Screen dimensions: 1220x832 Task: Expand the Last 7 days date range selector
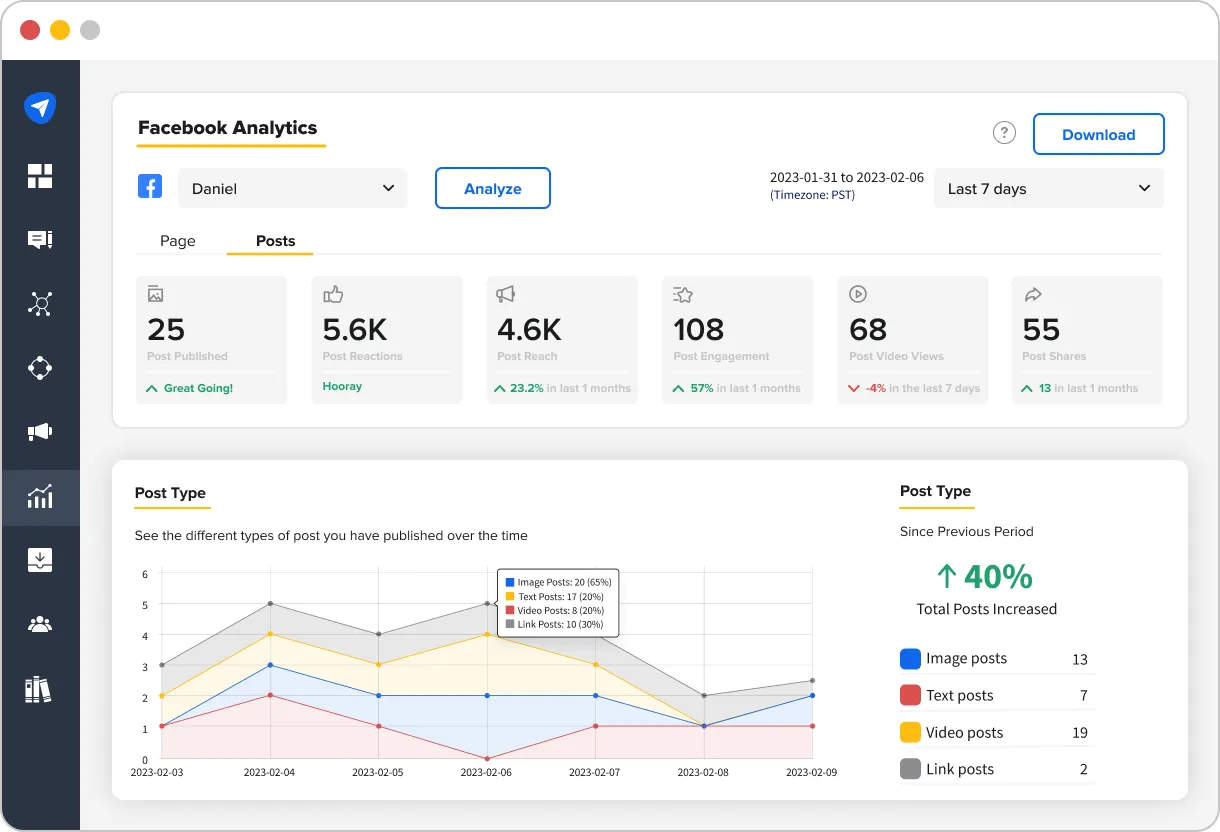tap(1048, 188)
